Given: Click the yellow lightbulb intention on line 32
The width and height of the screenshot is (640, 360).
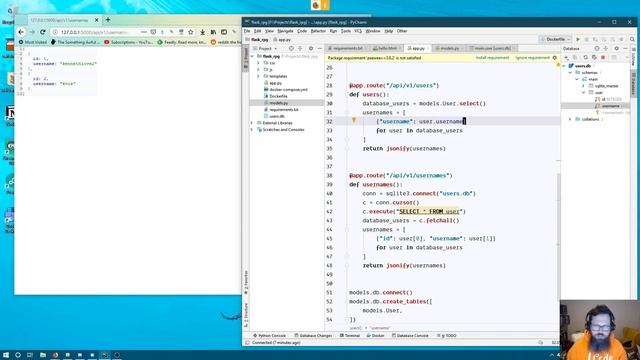Looking at the screenshot, I should click(354, 120).
